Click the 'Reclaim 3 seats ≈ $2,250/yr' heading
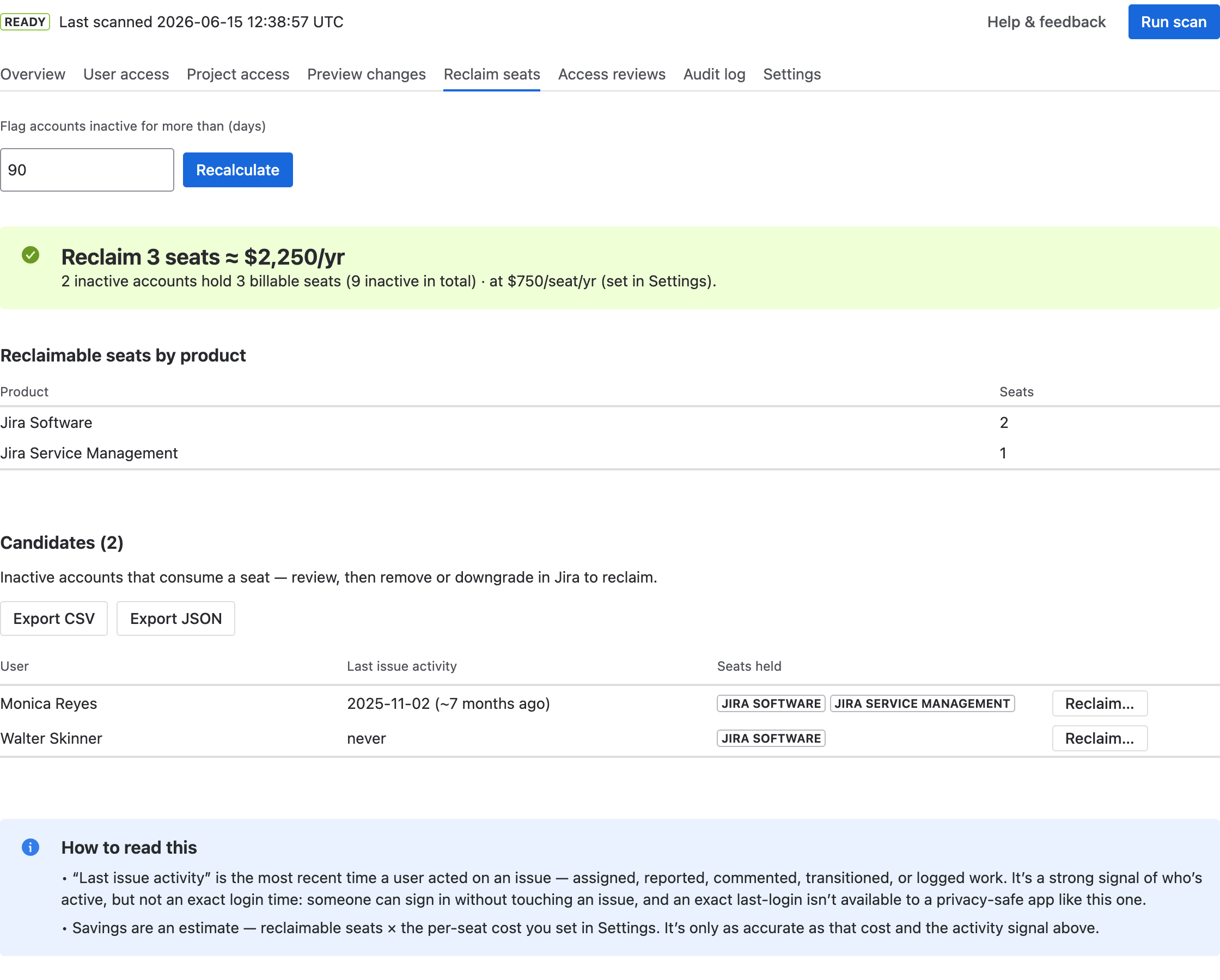This screenshot has height=980, width=1220. pyautogui.click(x=203, y=257)
